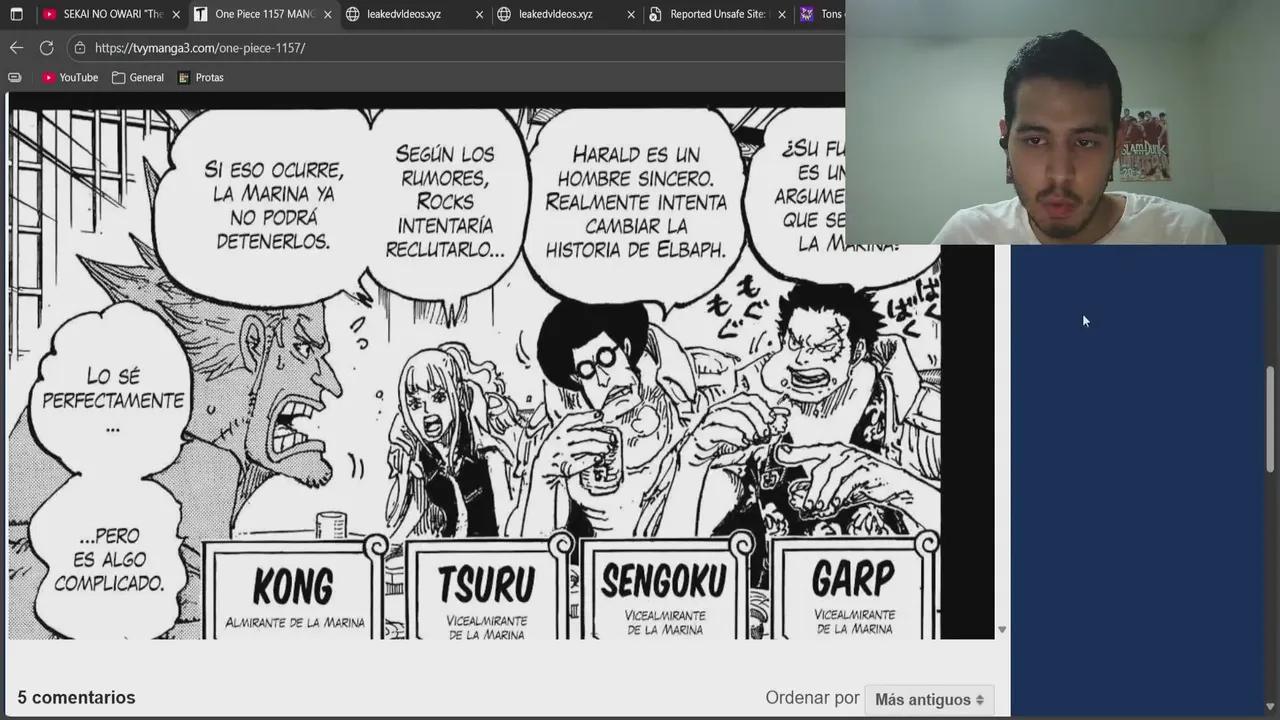Image resolution: width=1280 pixels, height=720 pixels.
Task: Close the first leakedvideos.xyz tab
Action: (x=479, y=14)
